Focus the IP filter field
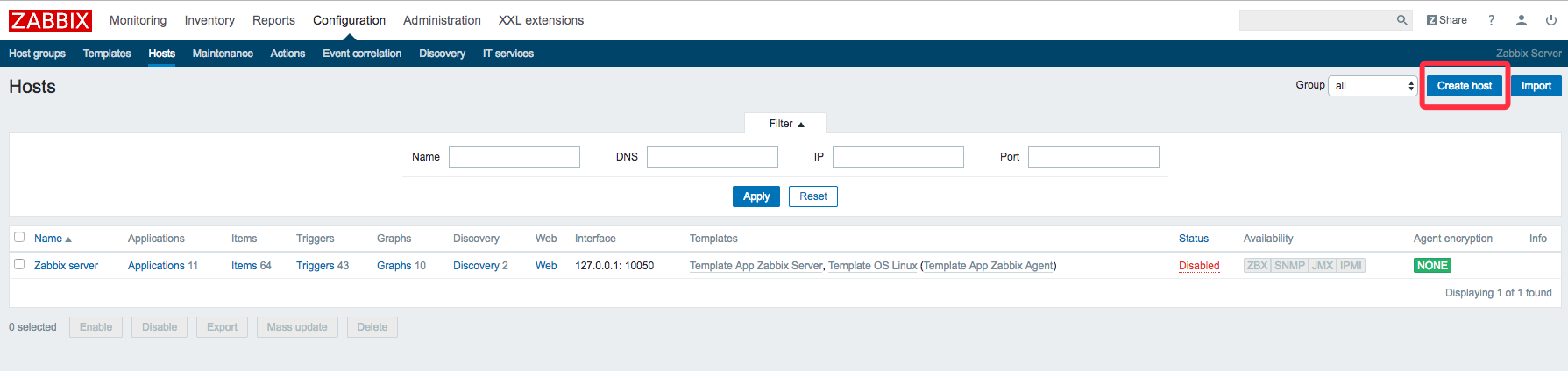1568x371 pixels. click(898, 157)
